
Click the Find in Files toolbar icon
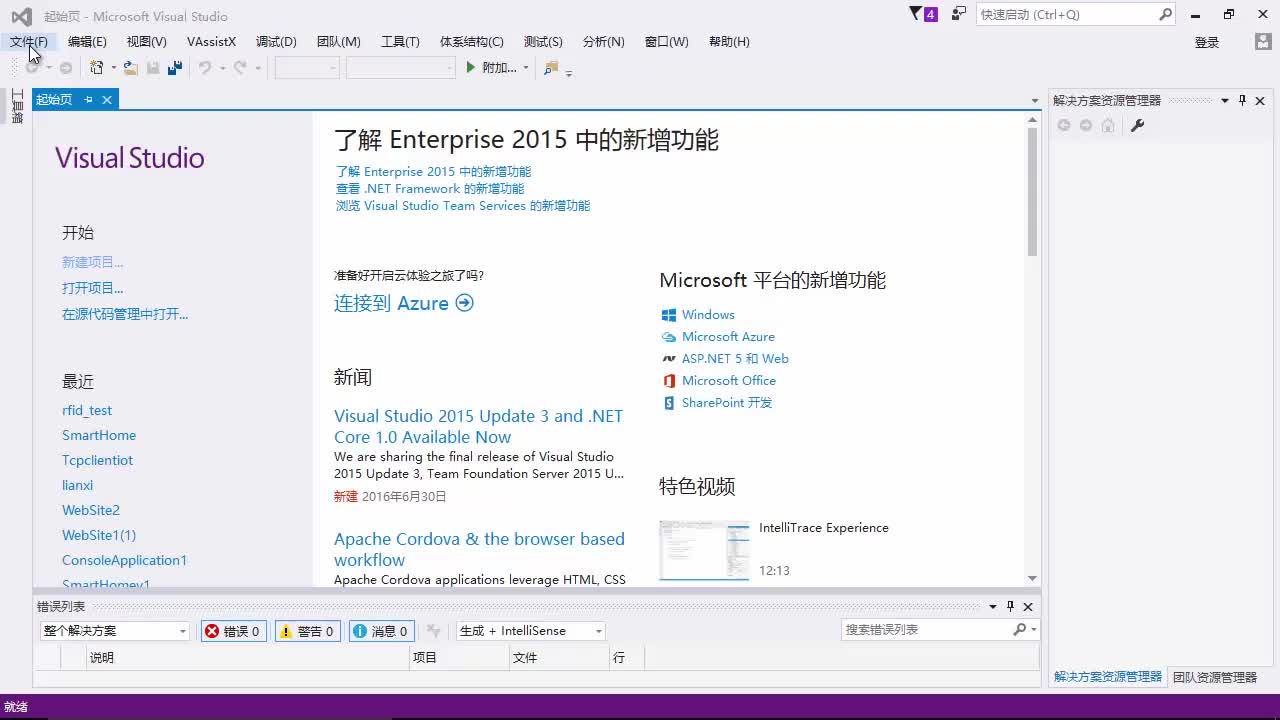click(x=550, y=68)
